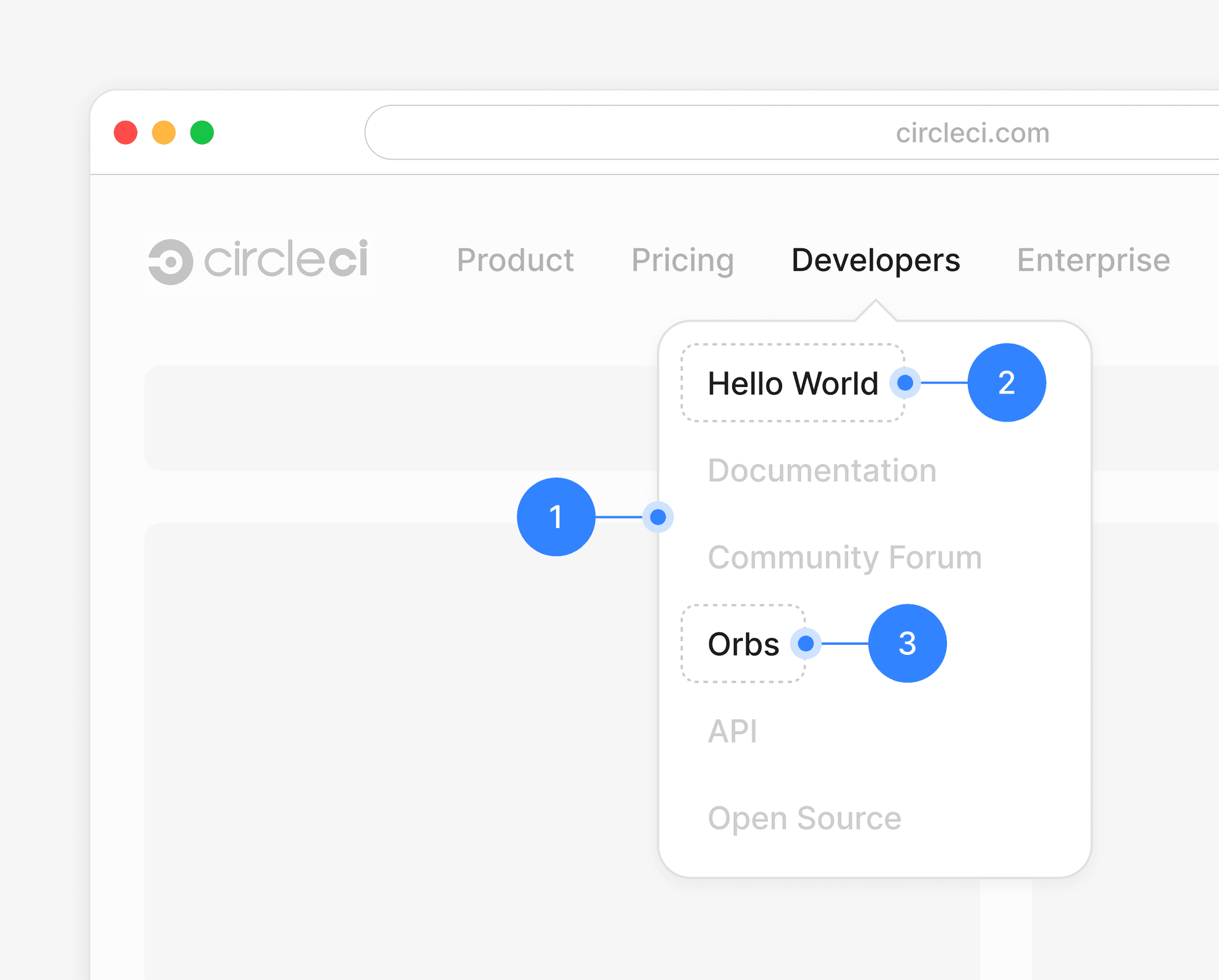The height and width of the screenshot is (980, 1219).
Task: Click the small blue dot beside Orbs
Action: 805,644
